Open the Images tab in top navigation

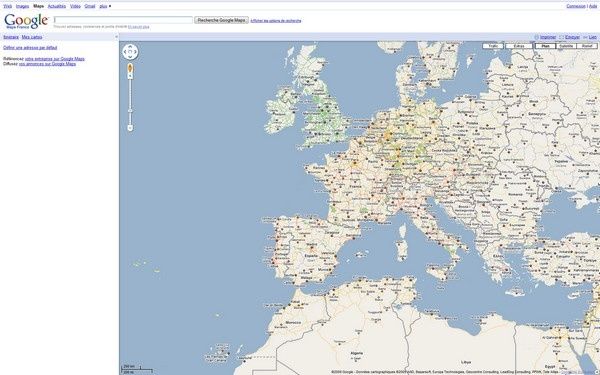tap(23, 6)
